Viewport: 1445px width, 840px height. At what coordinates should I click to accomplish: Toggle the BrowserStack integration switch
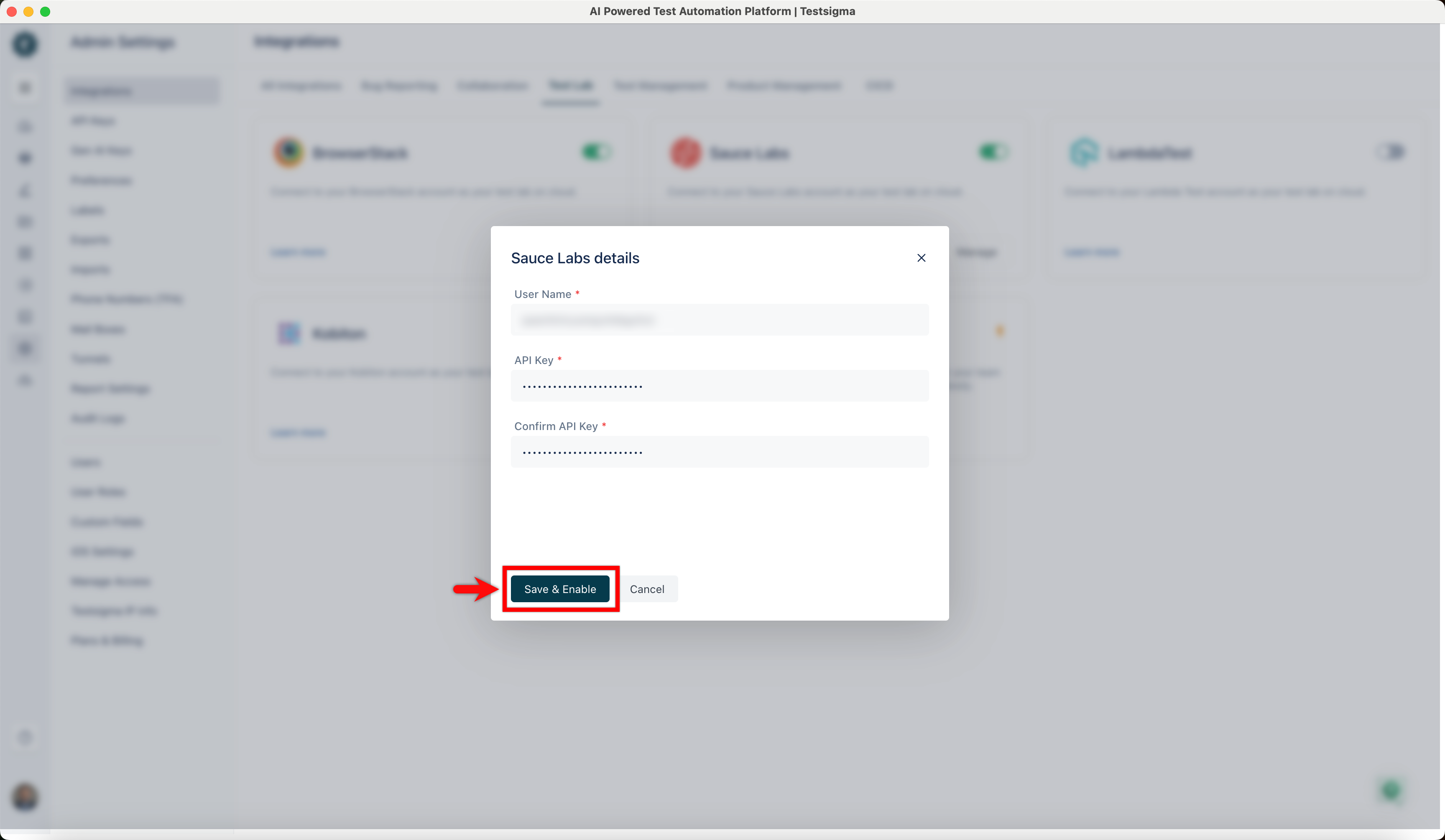pos(596,152)
